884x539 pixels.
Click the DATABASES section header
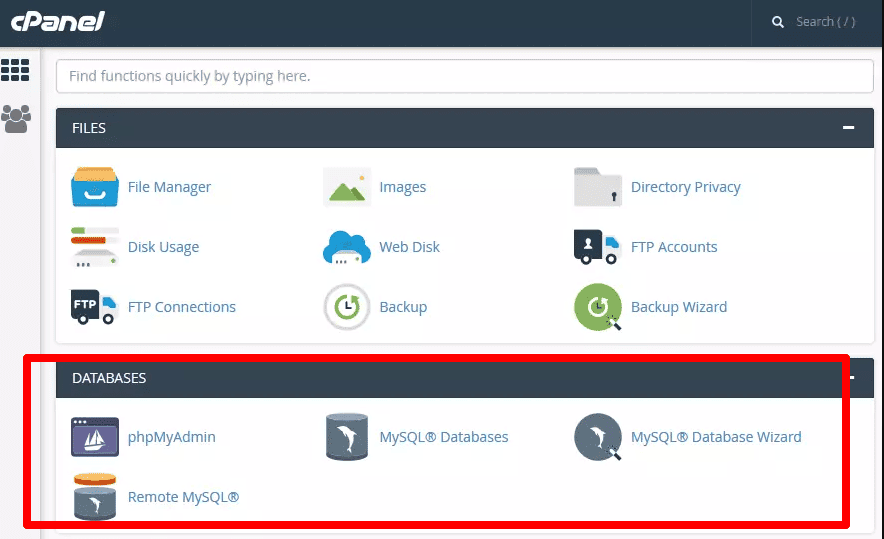coord(465,378)
